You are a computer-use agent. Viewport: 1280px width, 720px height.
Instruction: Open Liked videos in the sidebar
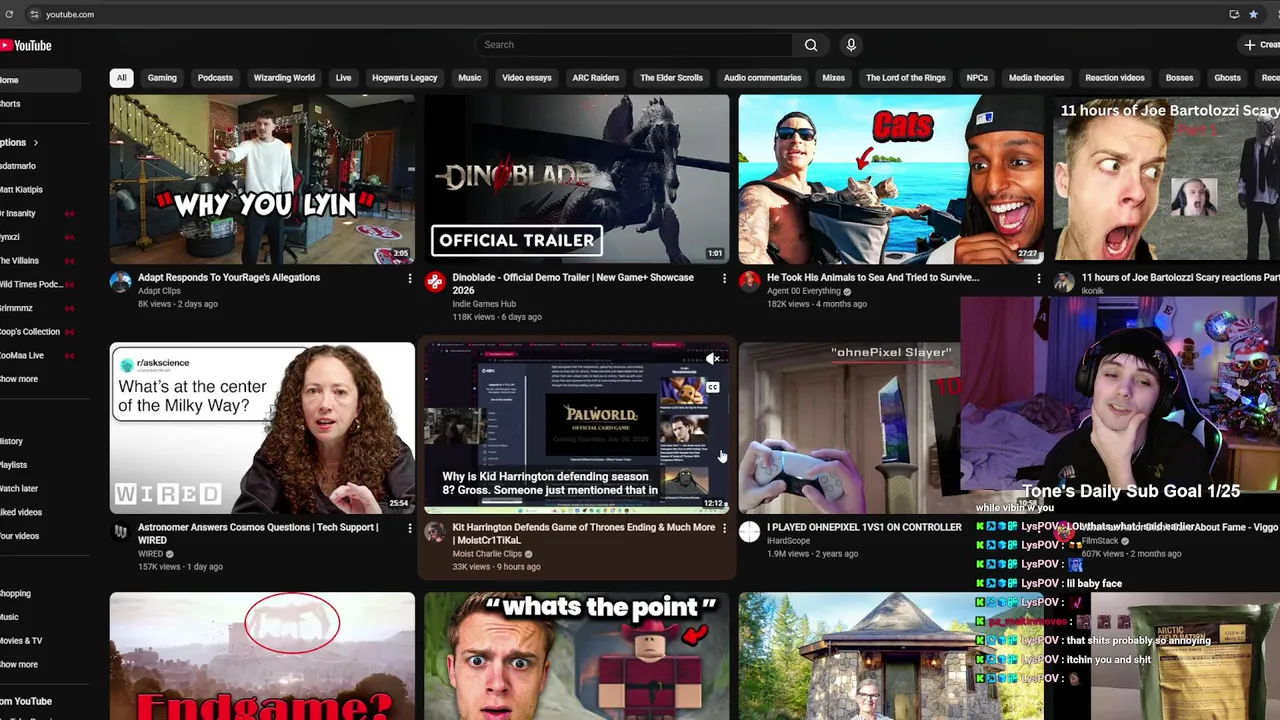point(21,513)
